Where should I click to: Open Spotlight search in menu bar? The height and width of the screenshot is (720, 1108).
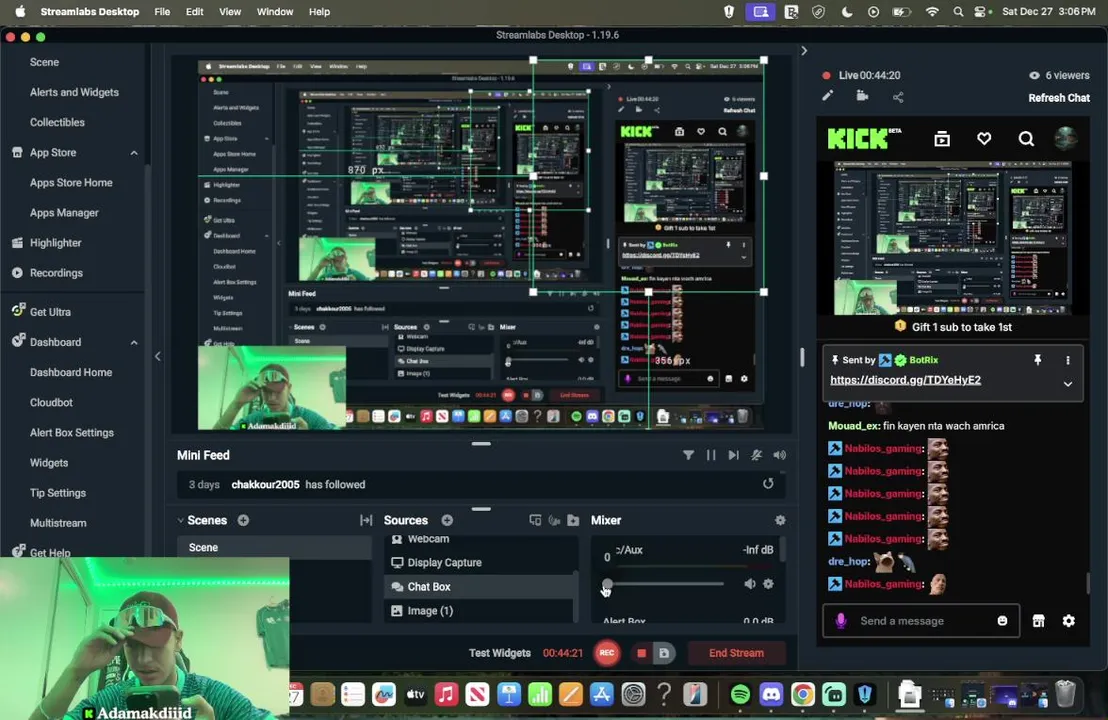[x=957, y=11]
